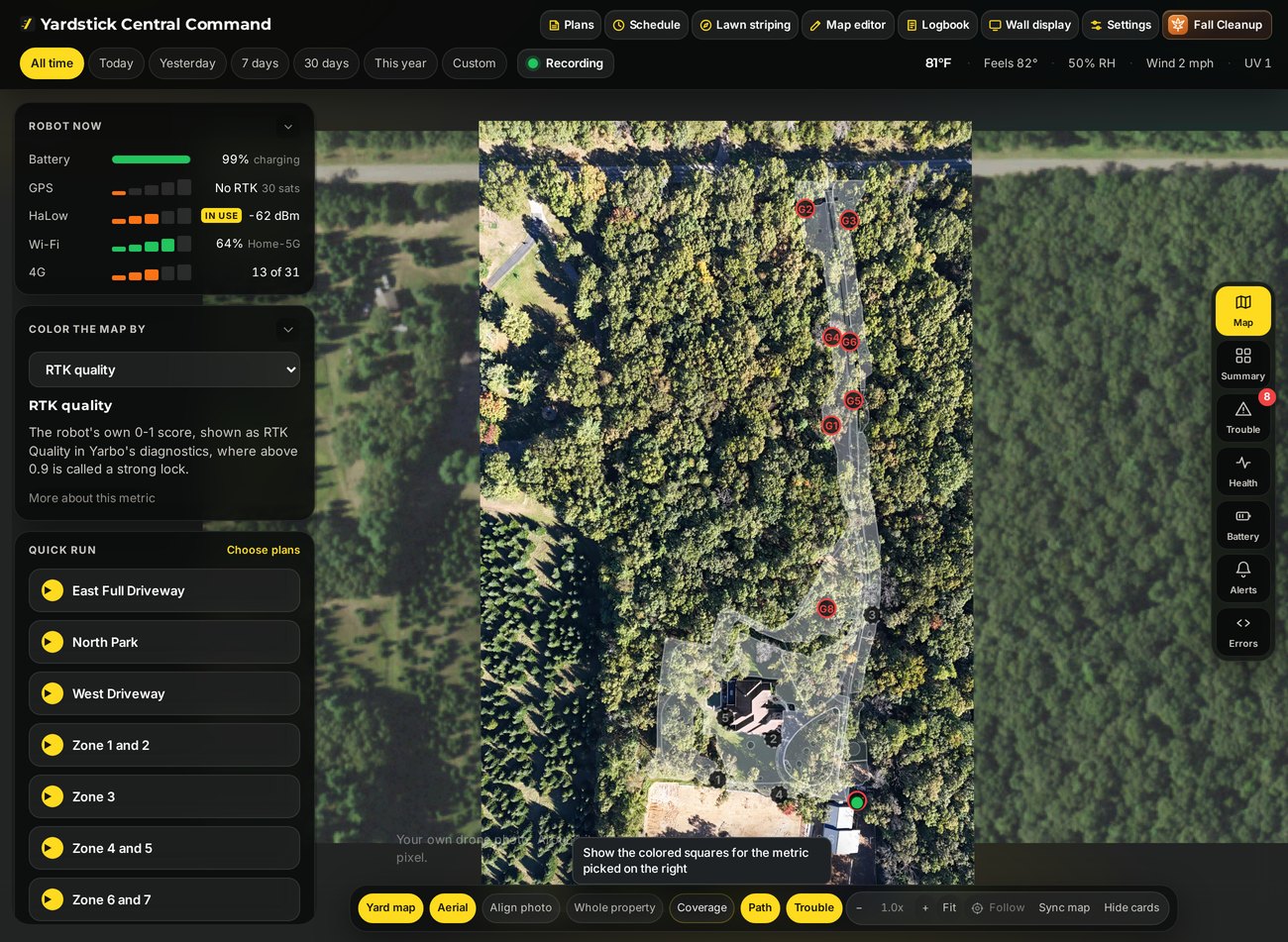Open the Schedule page

(645, 25)
